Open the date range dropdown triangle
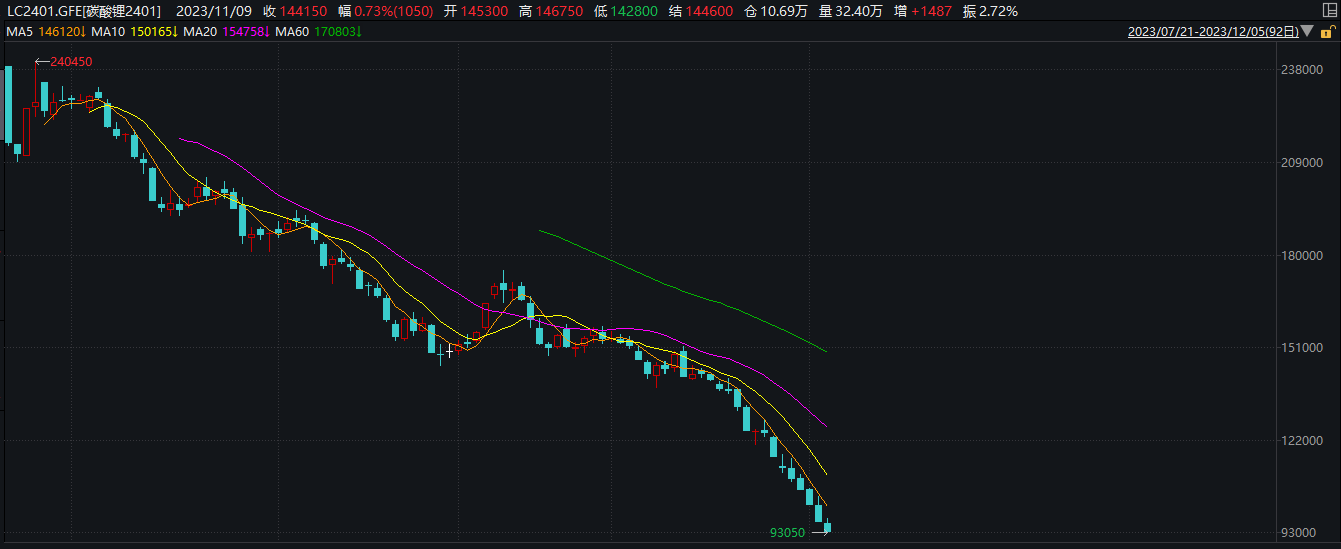Screen dimensions: 1341x549 (x=1308, y=32)
